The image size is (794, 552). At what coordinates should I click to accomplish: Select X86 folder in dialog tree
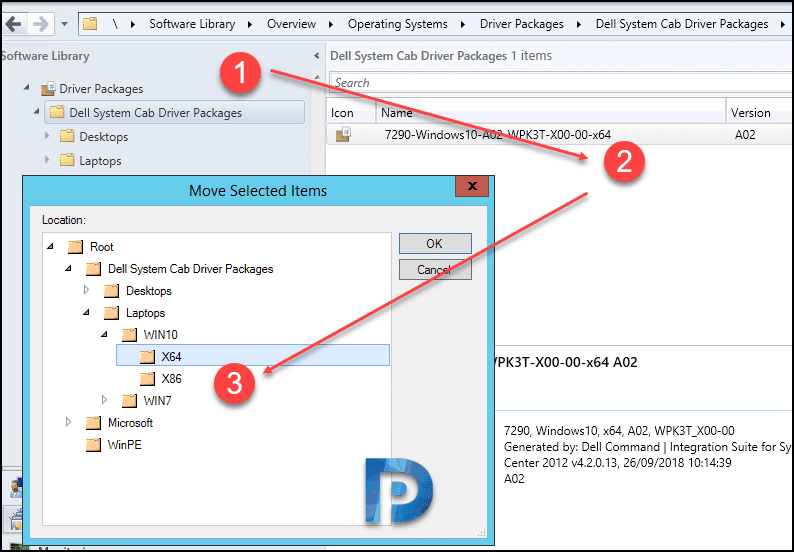[171, 379]
